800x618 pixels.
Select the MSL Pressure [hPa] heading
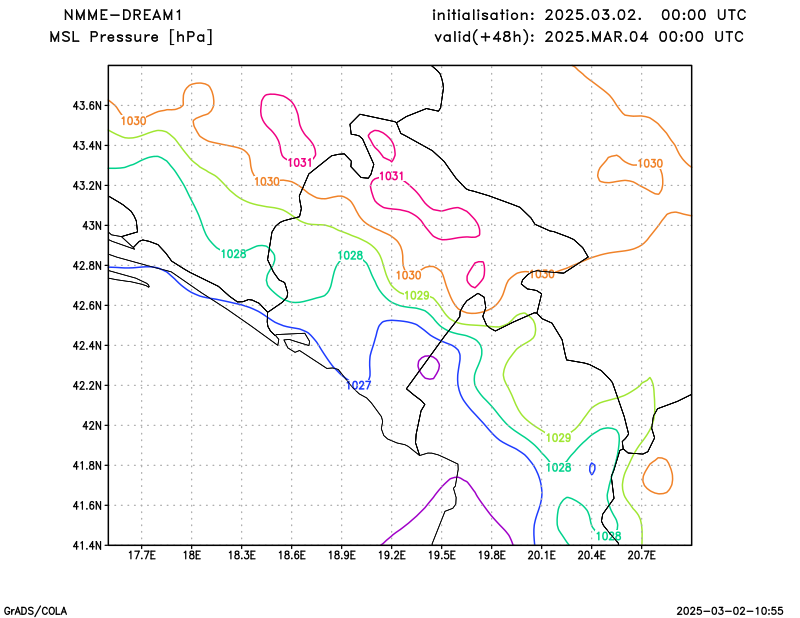pyautogui.click(x=131, y=37)
